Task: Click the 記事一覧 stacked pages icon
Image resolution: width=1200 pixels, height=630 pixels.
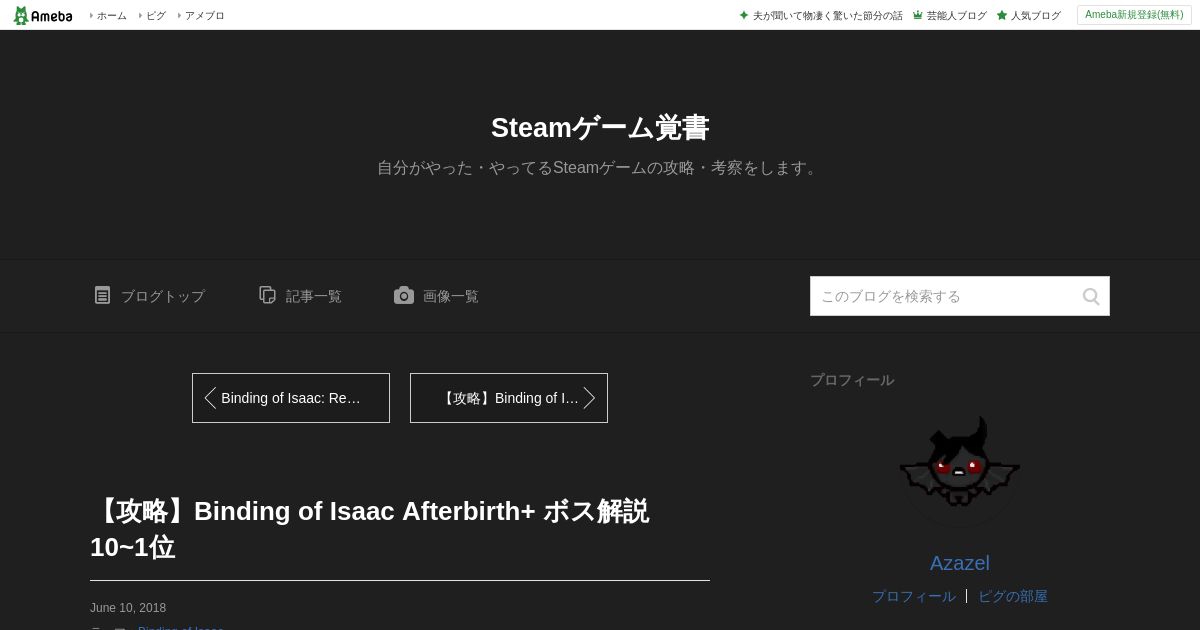Action: [x=267, y=295]
